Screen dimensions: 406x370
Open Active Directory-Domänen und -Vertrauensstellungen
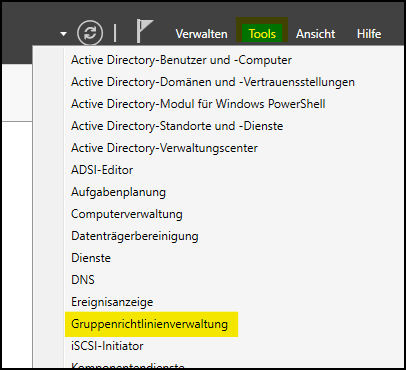pyautogui.click(x=213, y=82)
